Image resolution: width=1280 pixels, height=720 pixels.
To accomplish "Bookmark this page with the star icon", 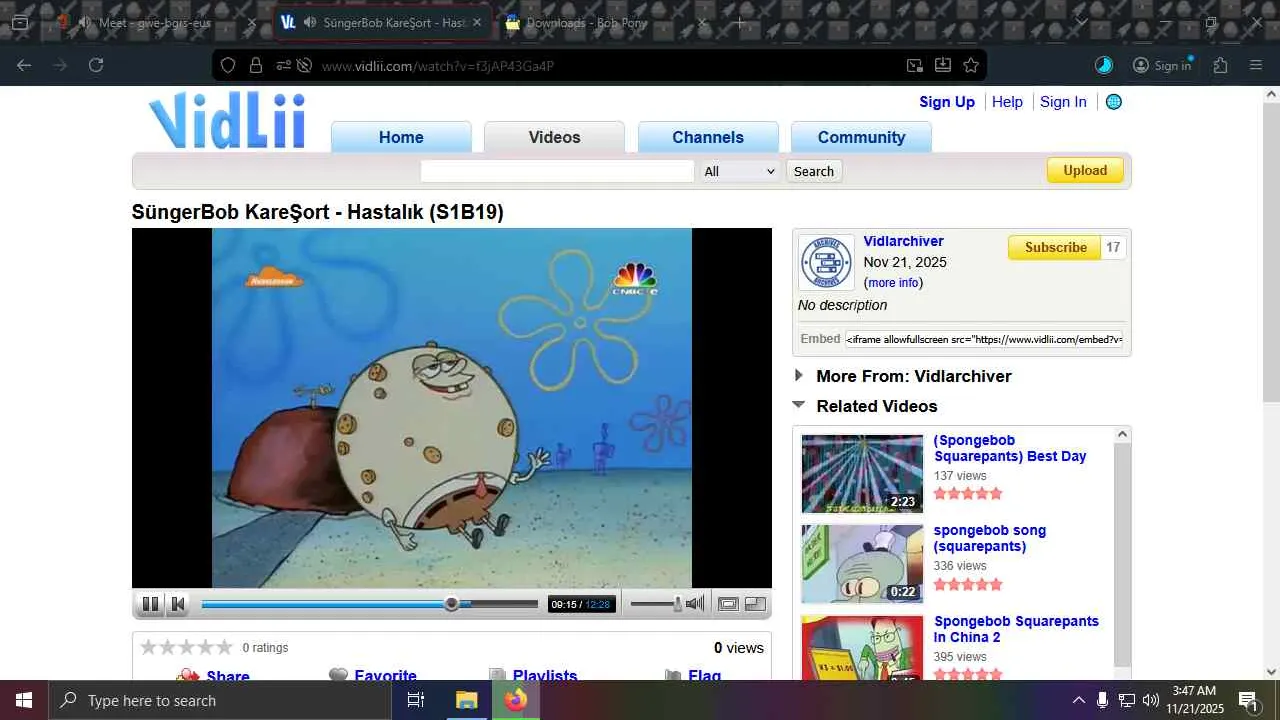I will 971,66.
